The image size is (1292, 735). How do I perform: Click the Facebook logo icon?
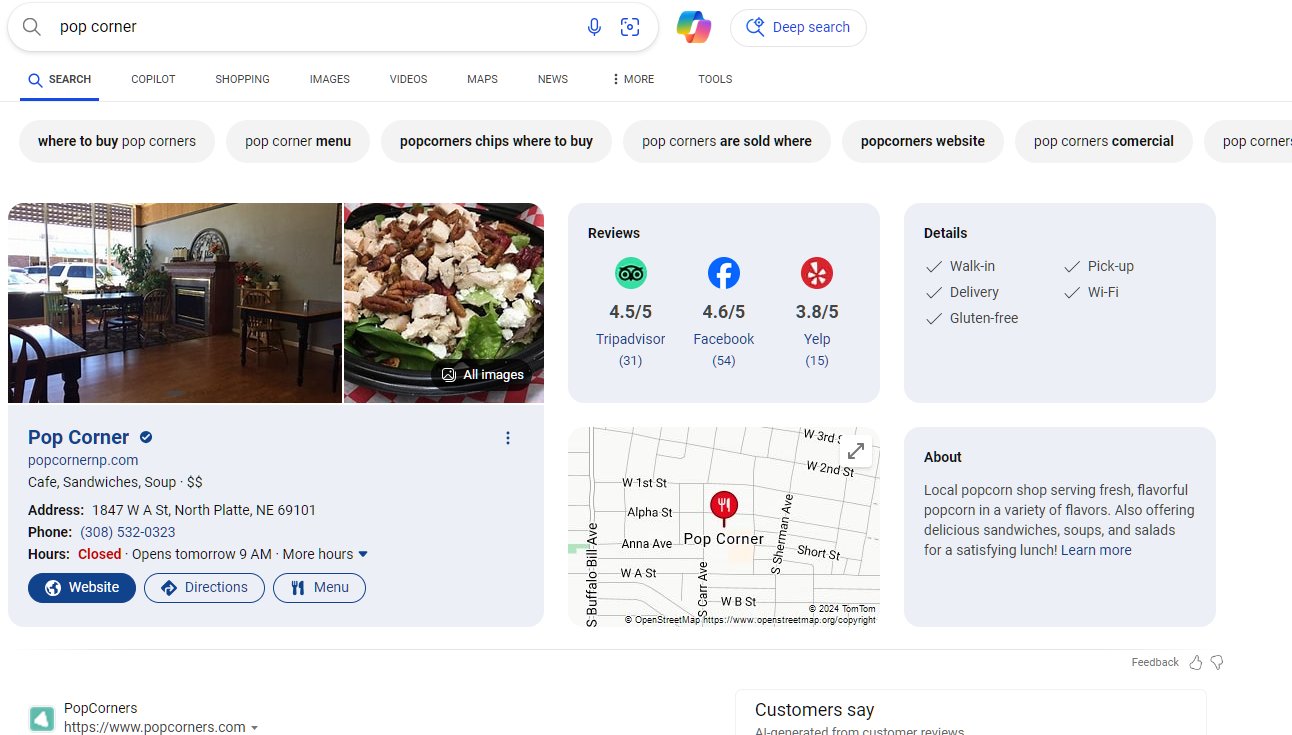(x=724, y=273)
